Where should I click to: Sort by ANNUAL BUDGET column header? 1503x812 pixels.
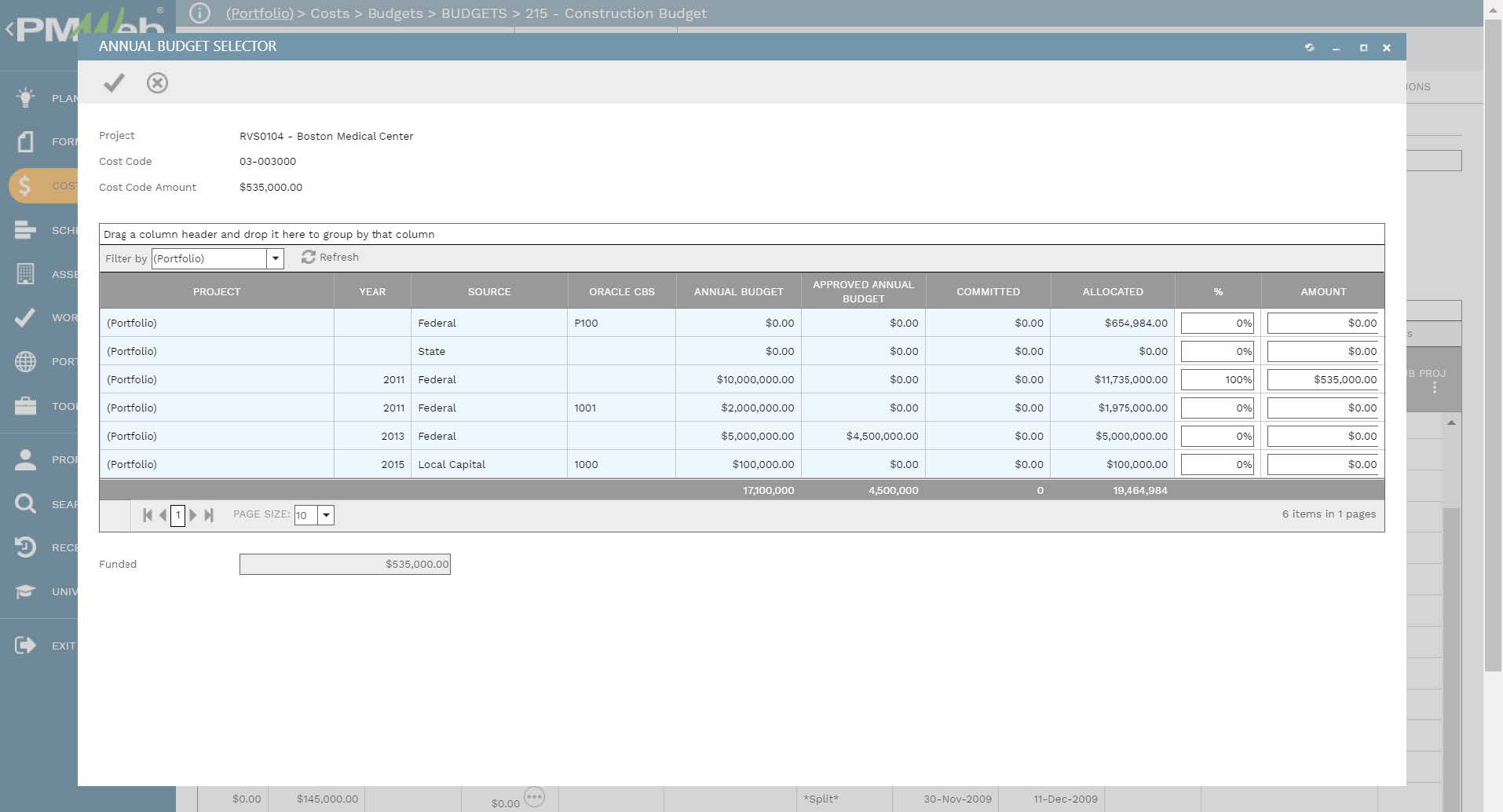[x=738, y=291]
